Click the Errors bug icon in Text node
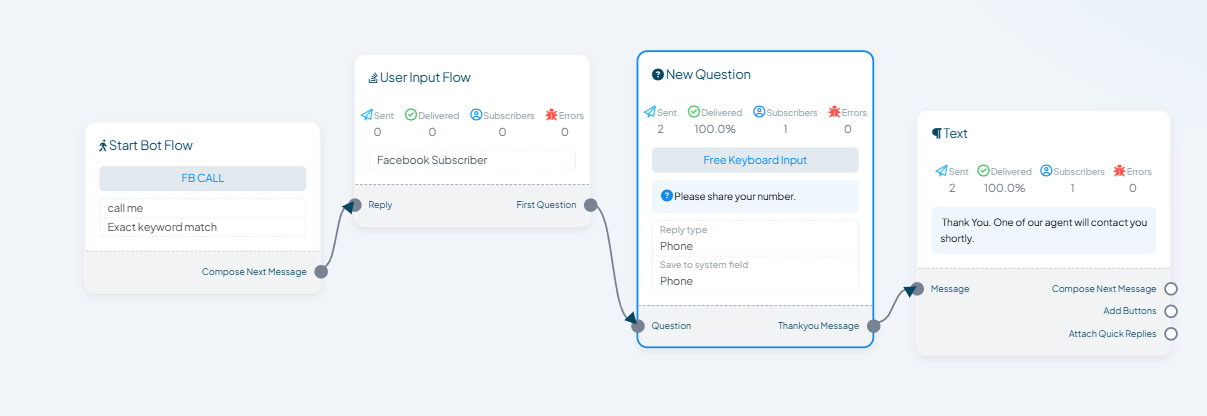Viewport: 1207px width, 416px height. point(1119,171)
